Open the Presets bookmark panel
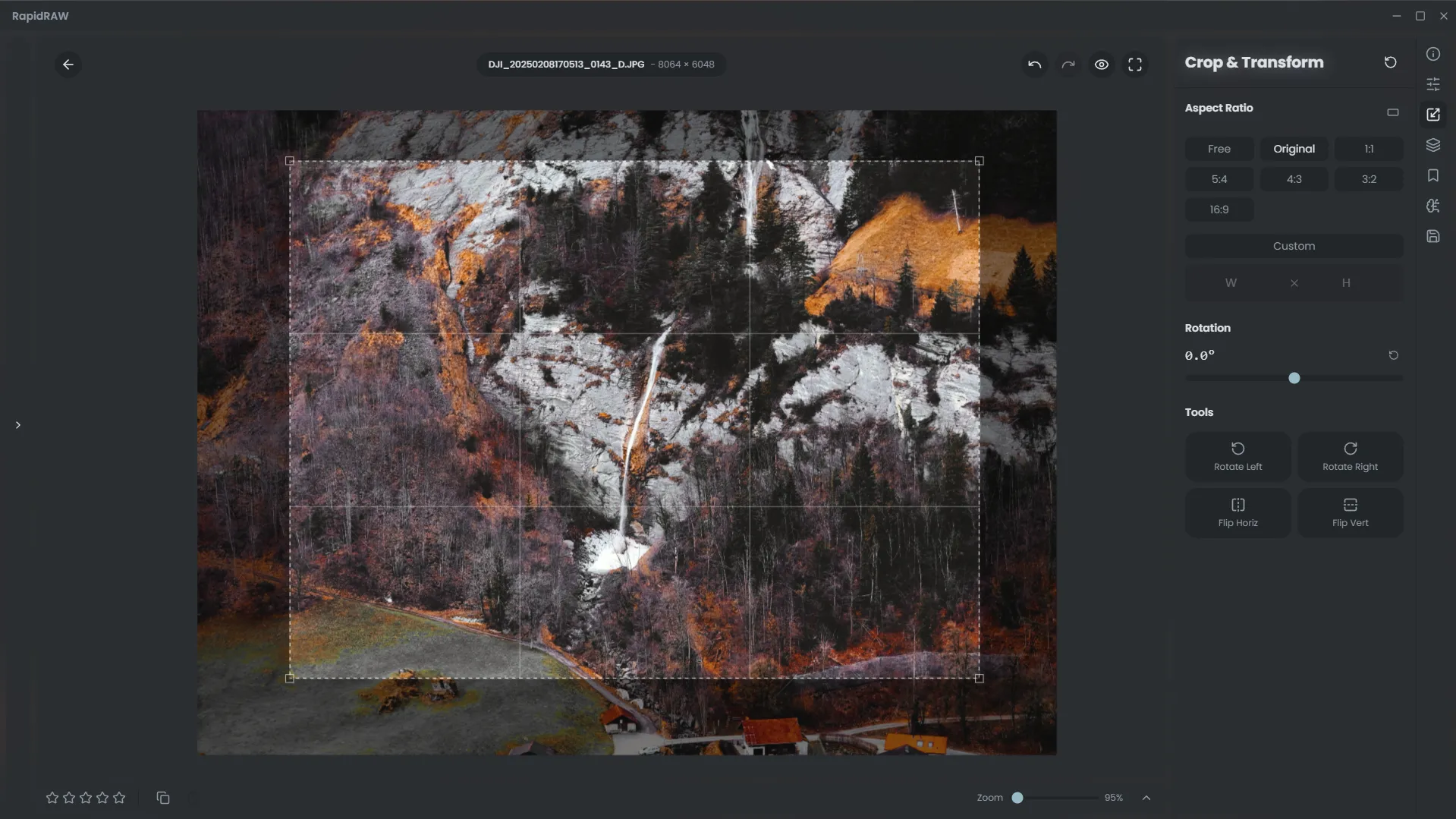The image size is (1456, 819). (1432, 175)
